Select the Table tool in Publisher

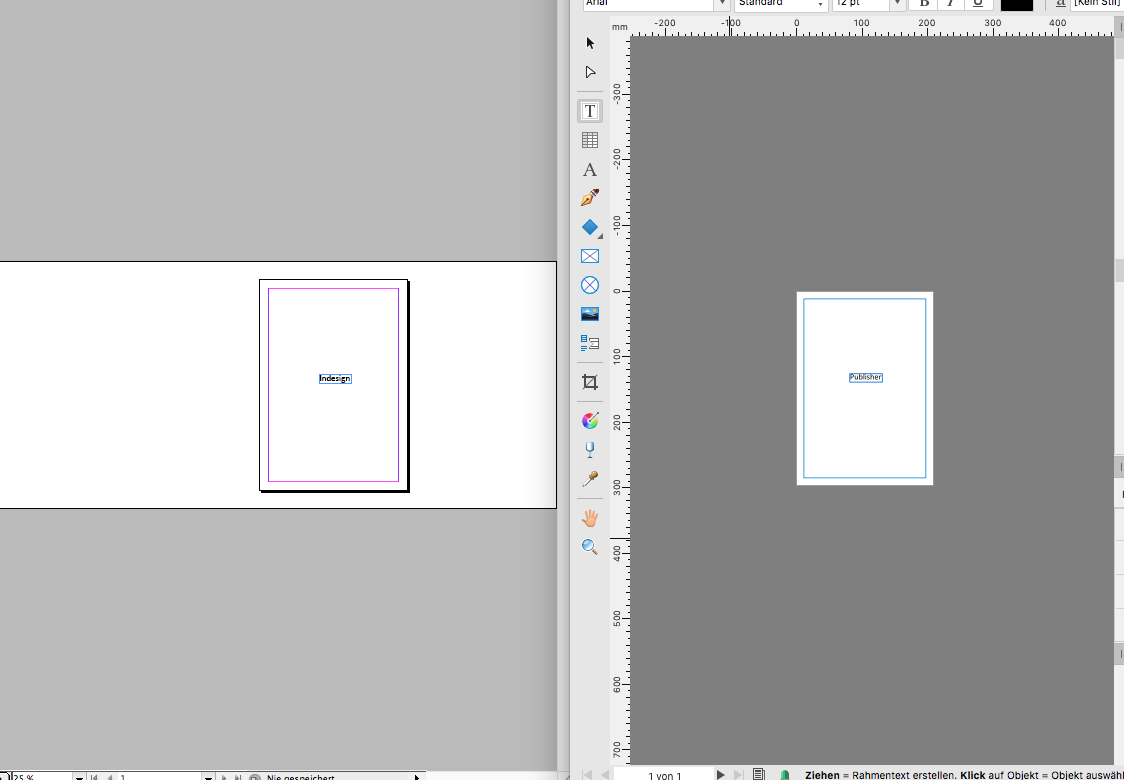tap(590, 141)
